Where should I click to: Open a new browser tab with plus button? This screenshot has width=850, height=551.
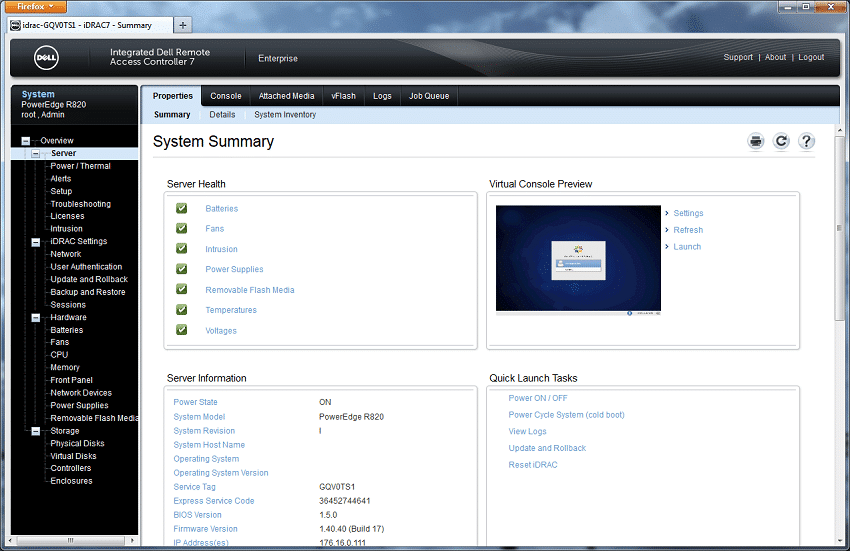pos(183,25)
